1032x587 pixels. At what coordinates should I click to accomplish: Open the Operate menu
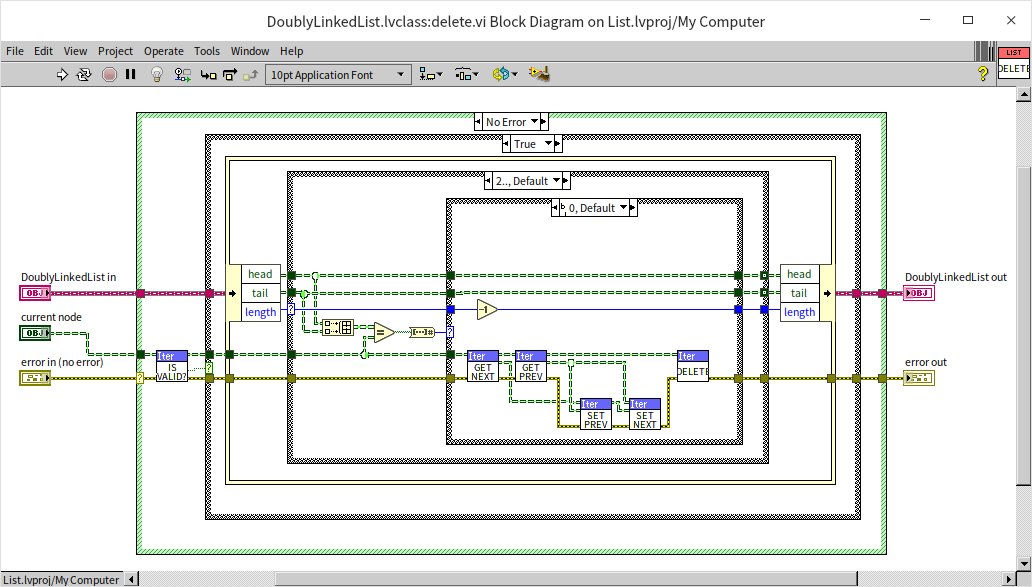(x=163, y=51)
